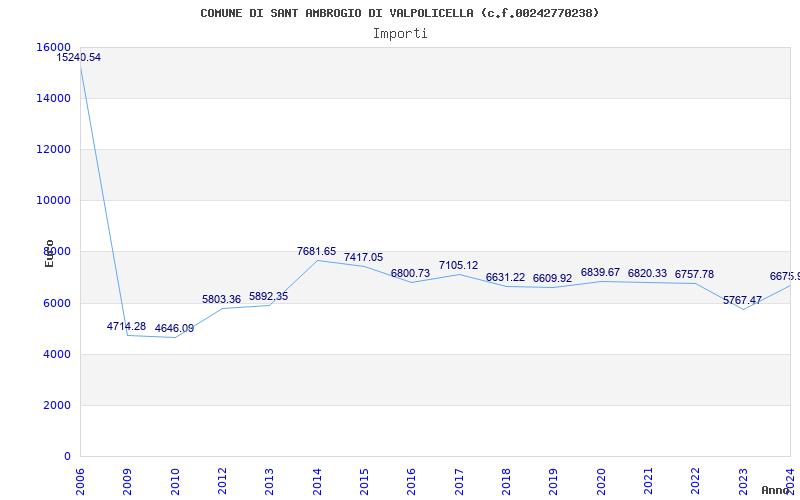This screenshot has height=500, width=800.
Task: Select the 6757.78 data label
Action: pyautogui.click(x=694, y=274)
